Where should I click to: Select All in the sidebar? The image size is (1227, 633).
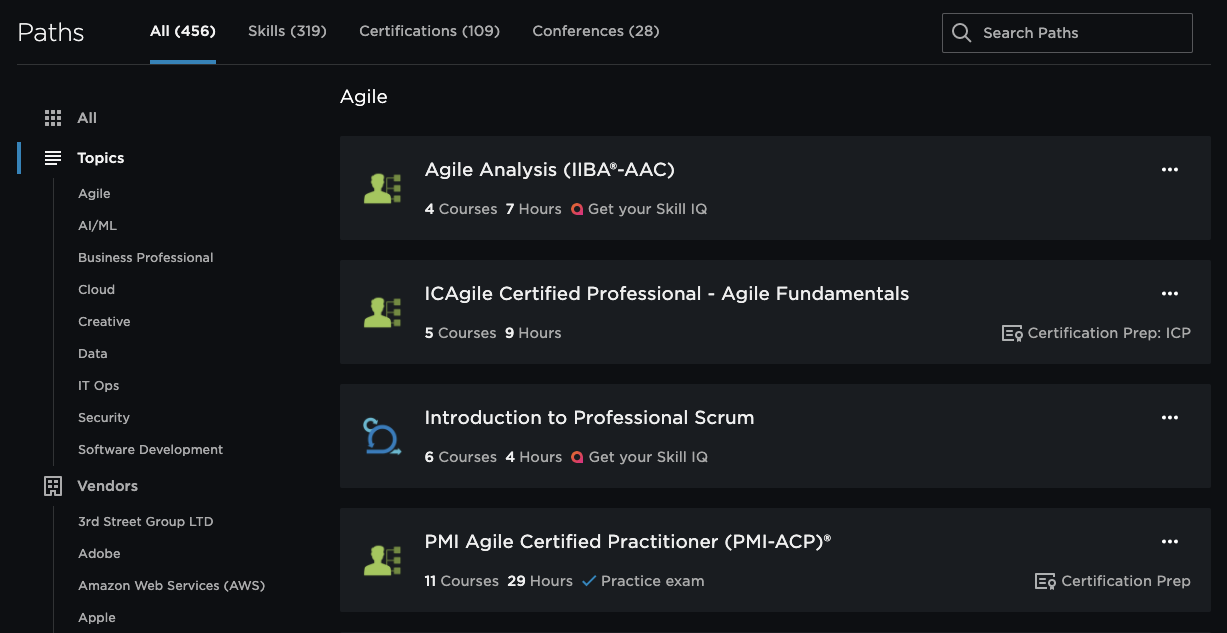pyautogui.click(x=87, y=118)
